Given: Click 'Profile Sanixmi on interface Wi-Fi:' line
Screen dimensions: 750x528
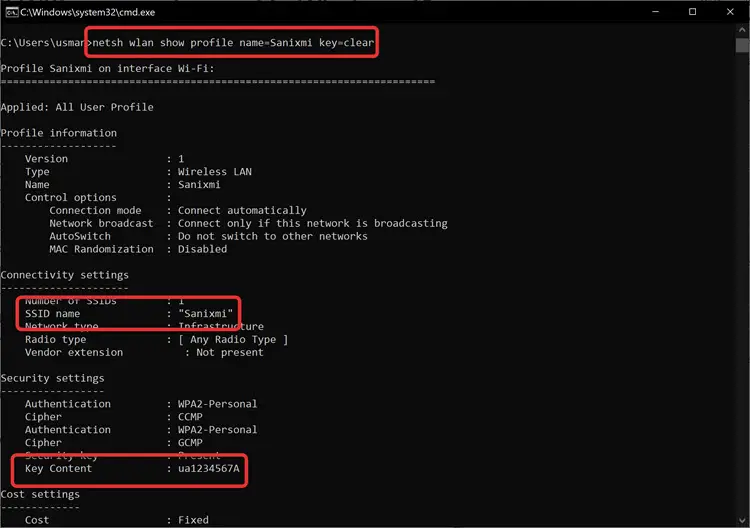Looking at the screenshot, I should tap(108, 68).
